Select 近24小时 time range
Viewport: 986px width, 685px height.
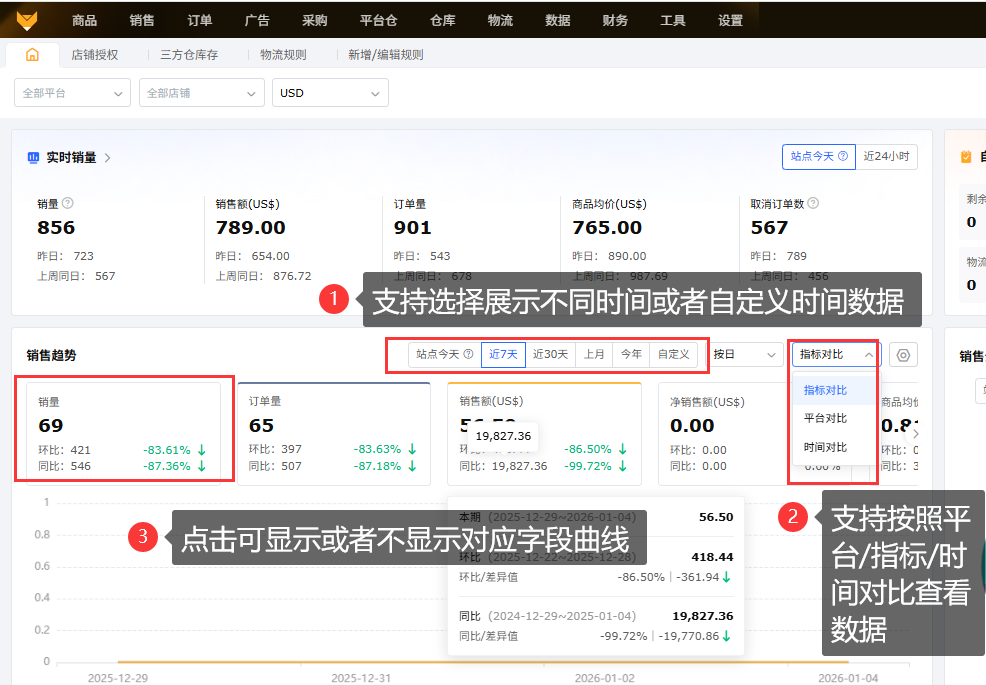(886, 157)
